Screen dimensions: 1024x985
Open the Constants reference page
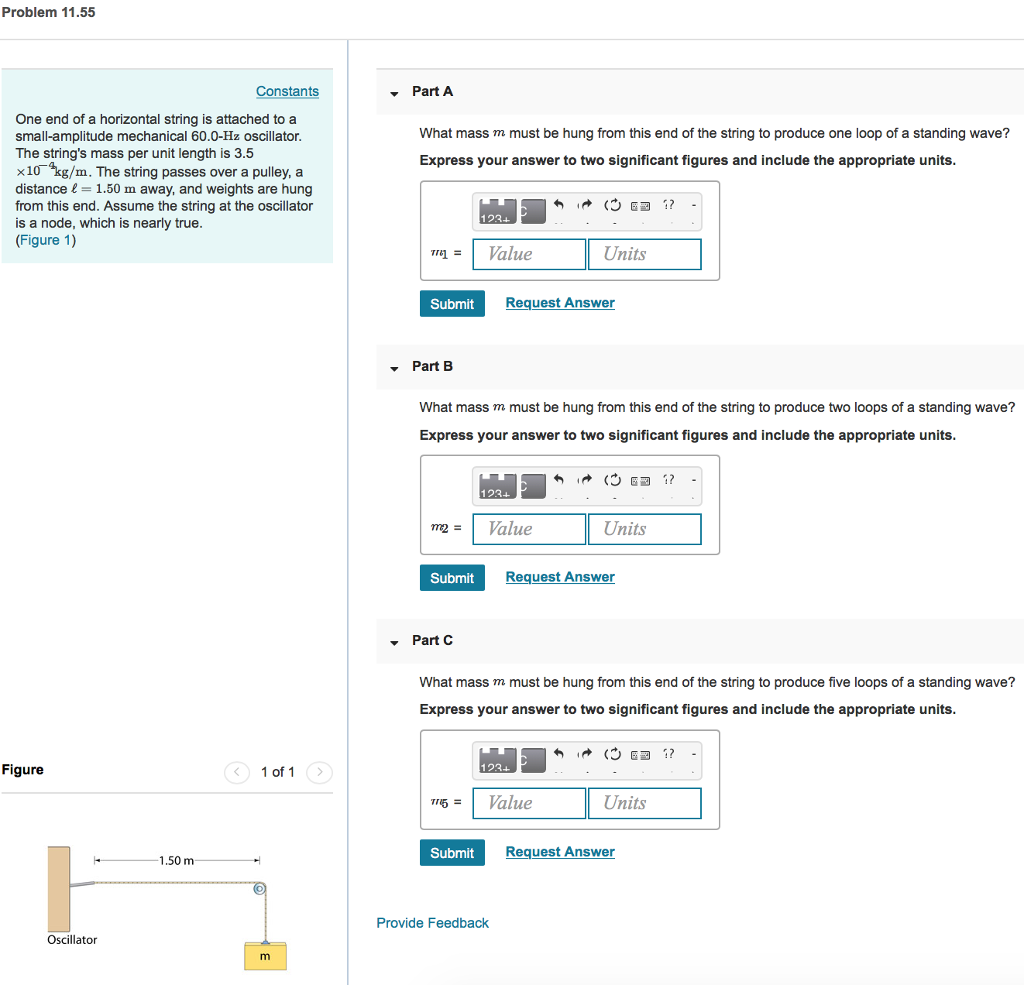[x=287, y=91]
